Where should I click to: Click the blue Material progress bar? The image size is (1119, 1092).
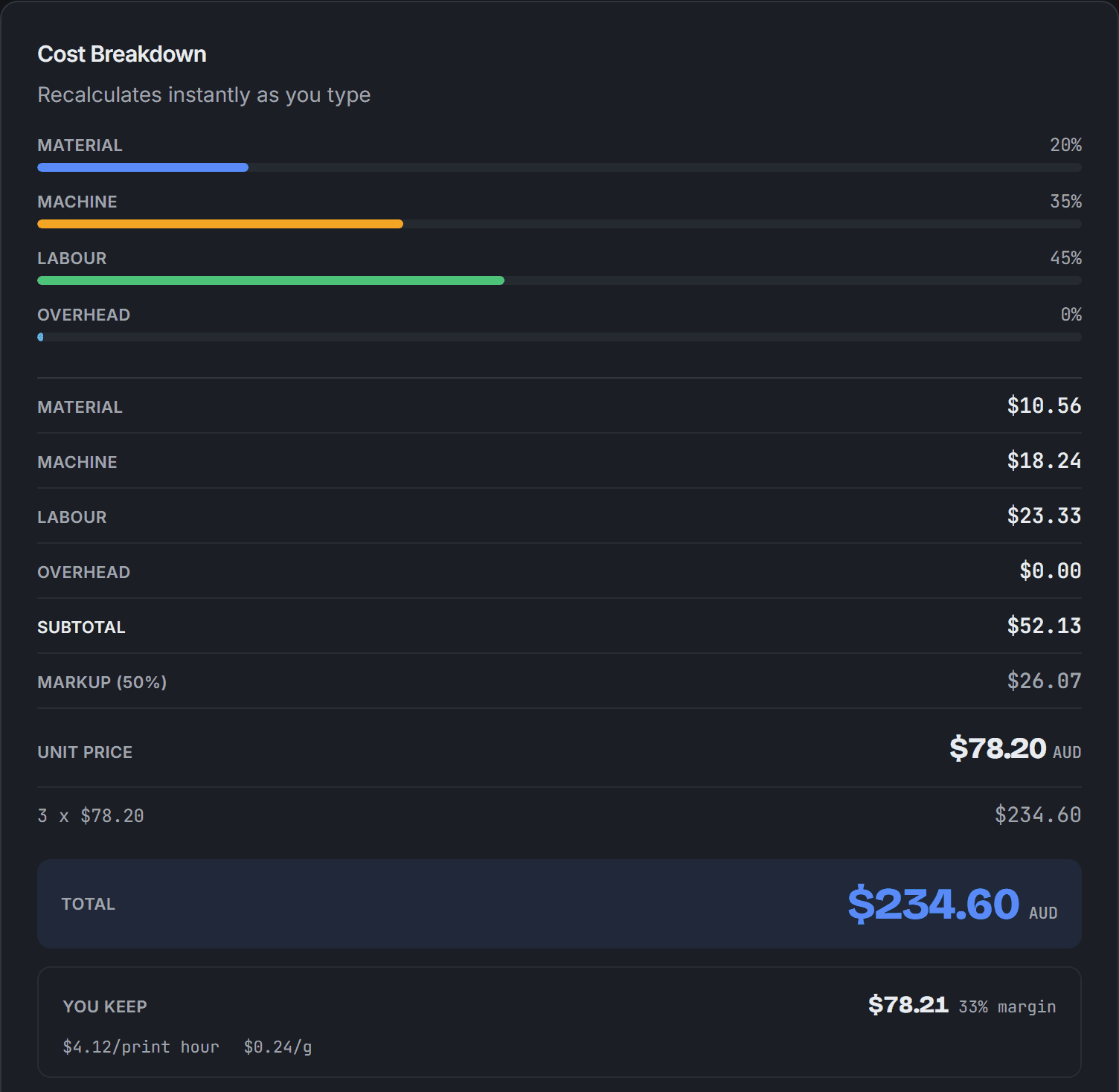[143, 167]
